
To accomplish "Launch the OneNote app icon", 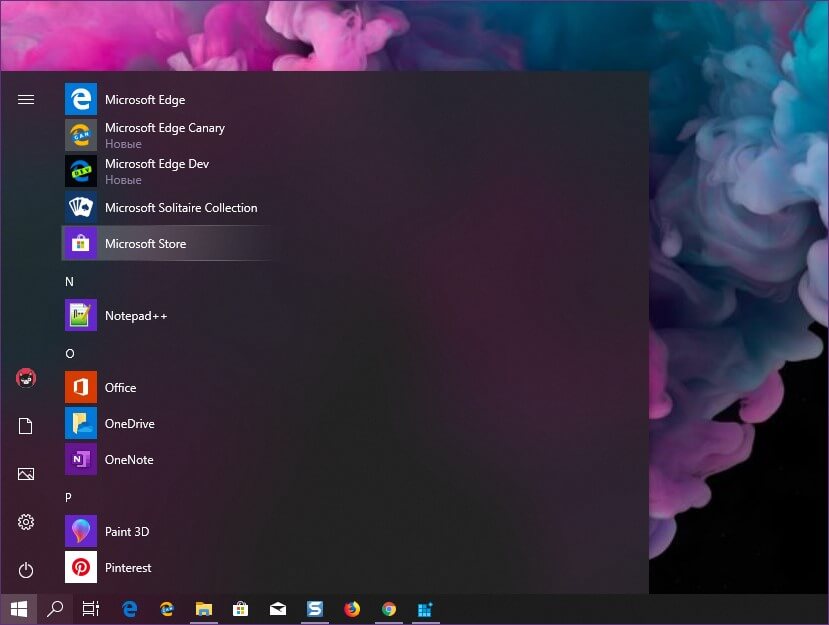I will 81,459.
